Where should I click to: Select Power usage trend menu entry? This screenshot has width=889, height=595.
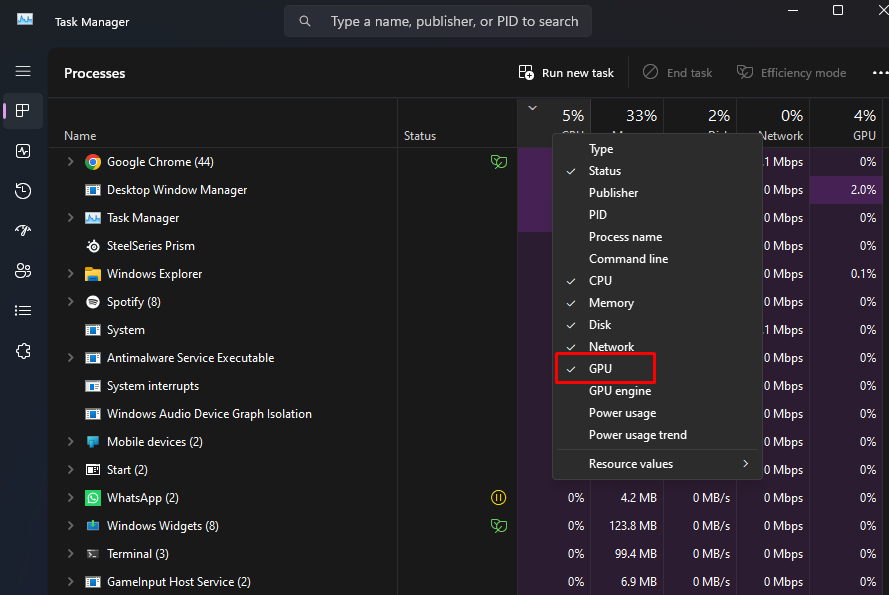coord(637,435)
